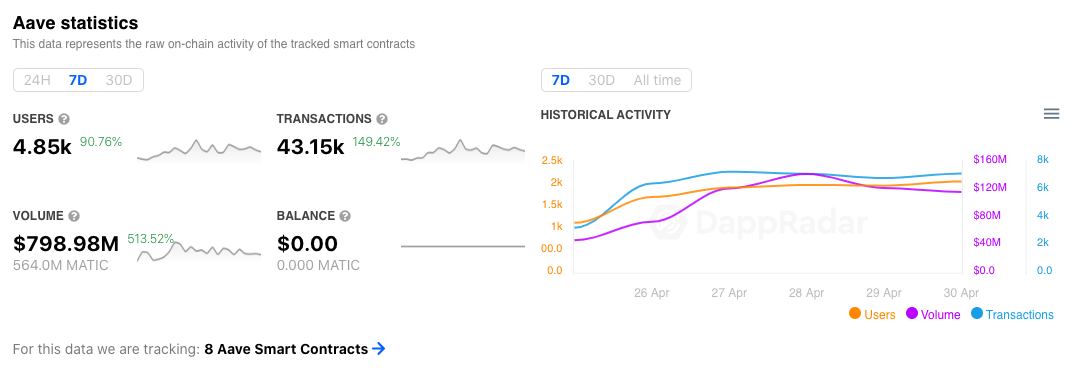This screenshot has height=372, width=1081.
Task: Click the blue arrow after Aave Smart Contracts
Action: click(x=378, y=349)
